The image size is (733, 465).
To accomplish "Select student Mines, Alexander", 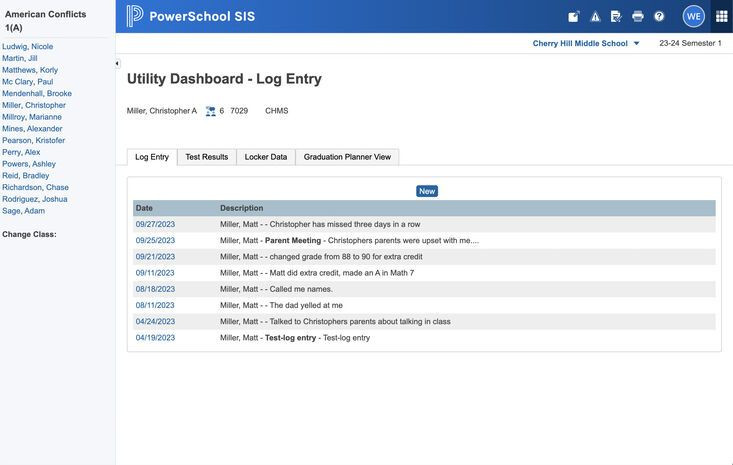I will pyautogui.click(x=32, y=129).
